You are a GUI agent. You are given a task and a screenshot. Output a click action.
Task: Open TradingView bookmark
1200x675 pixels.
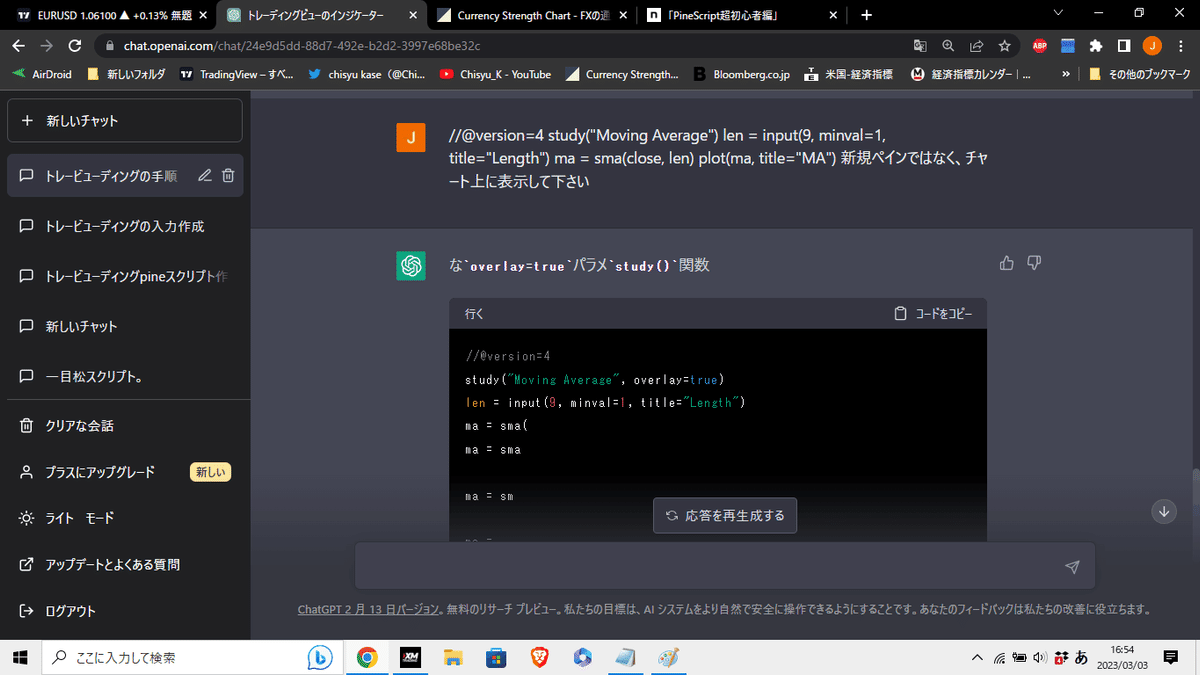[236, 74]
